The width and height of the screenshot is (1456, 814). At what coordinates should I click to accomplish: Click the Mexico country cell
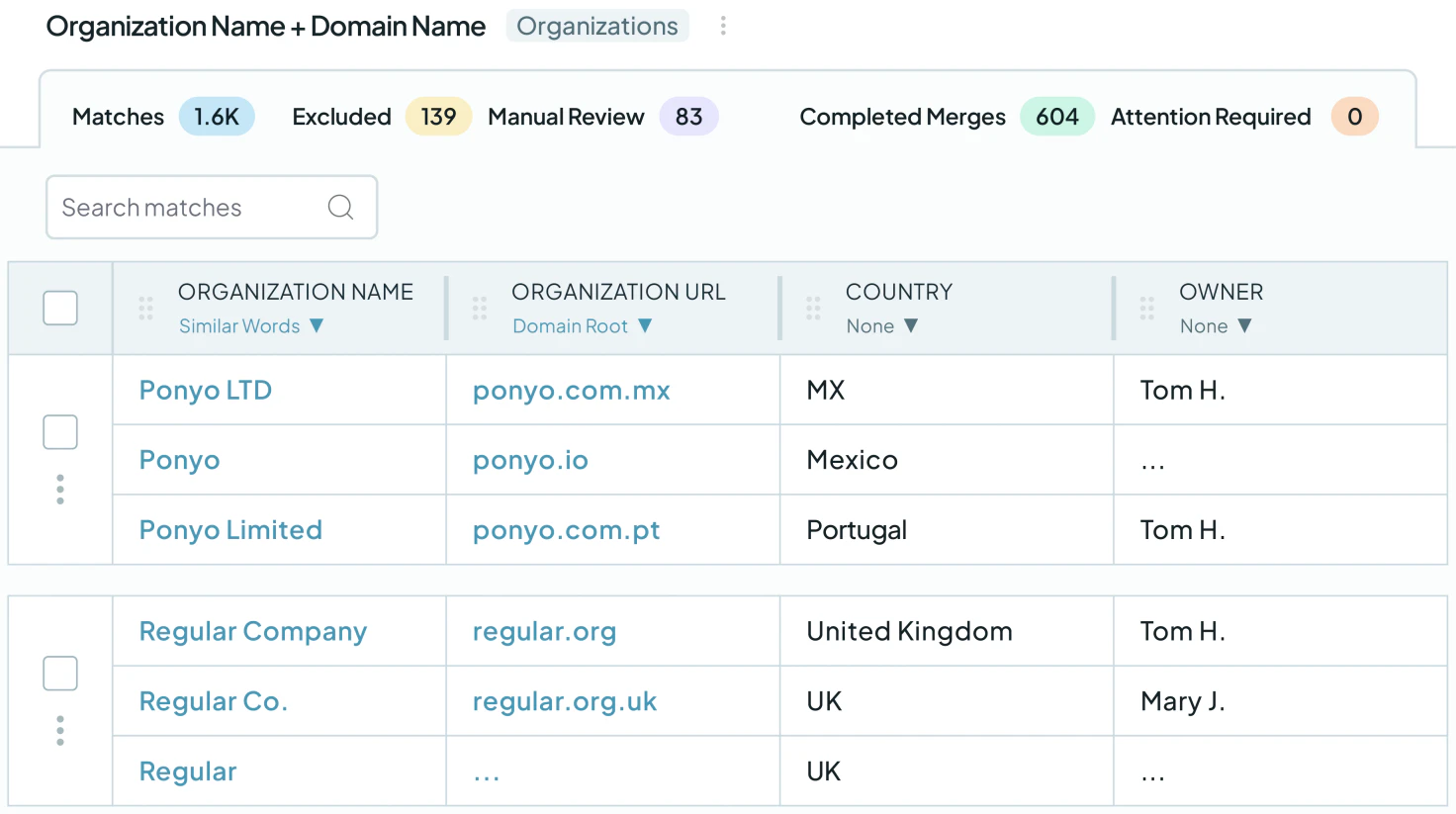pos(947,460)
